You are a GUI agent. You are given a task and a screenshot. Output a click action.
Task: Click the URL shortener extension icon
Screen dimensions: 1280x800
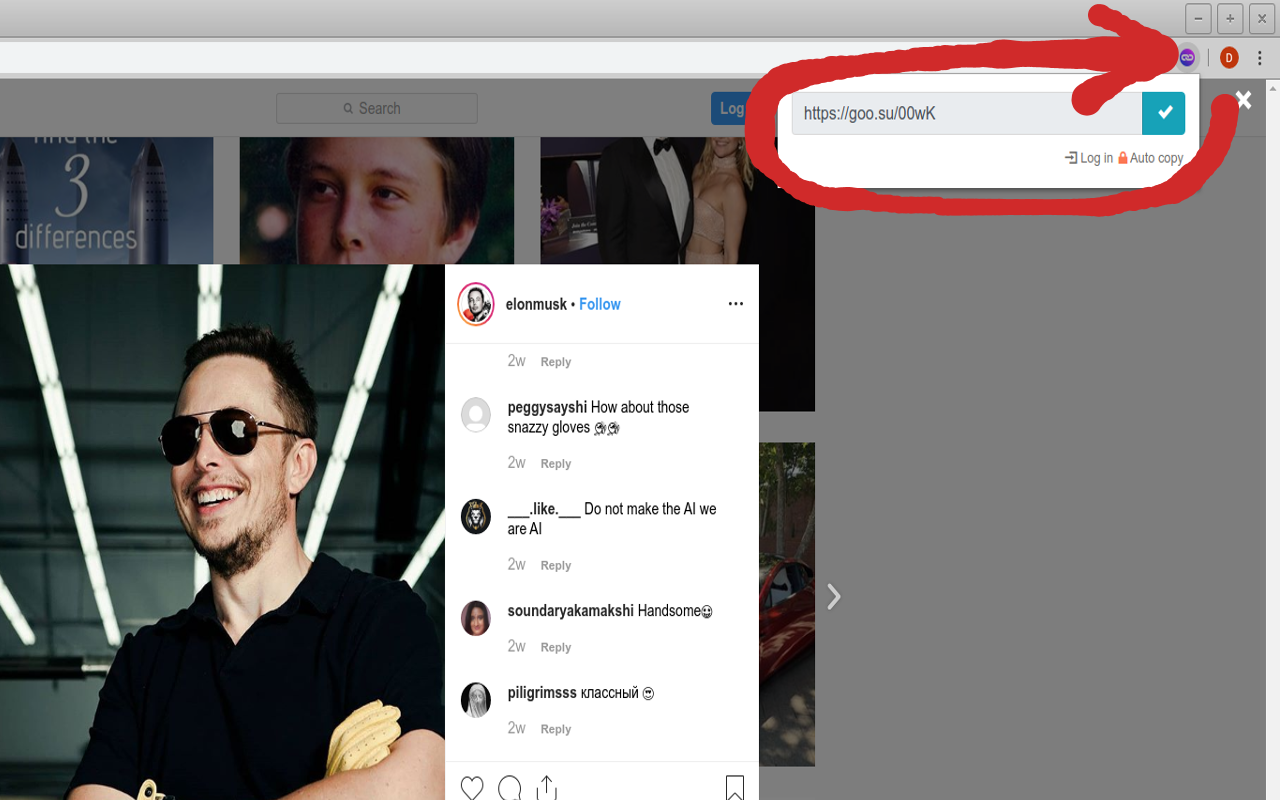[x=1187, y=58]
